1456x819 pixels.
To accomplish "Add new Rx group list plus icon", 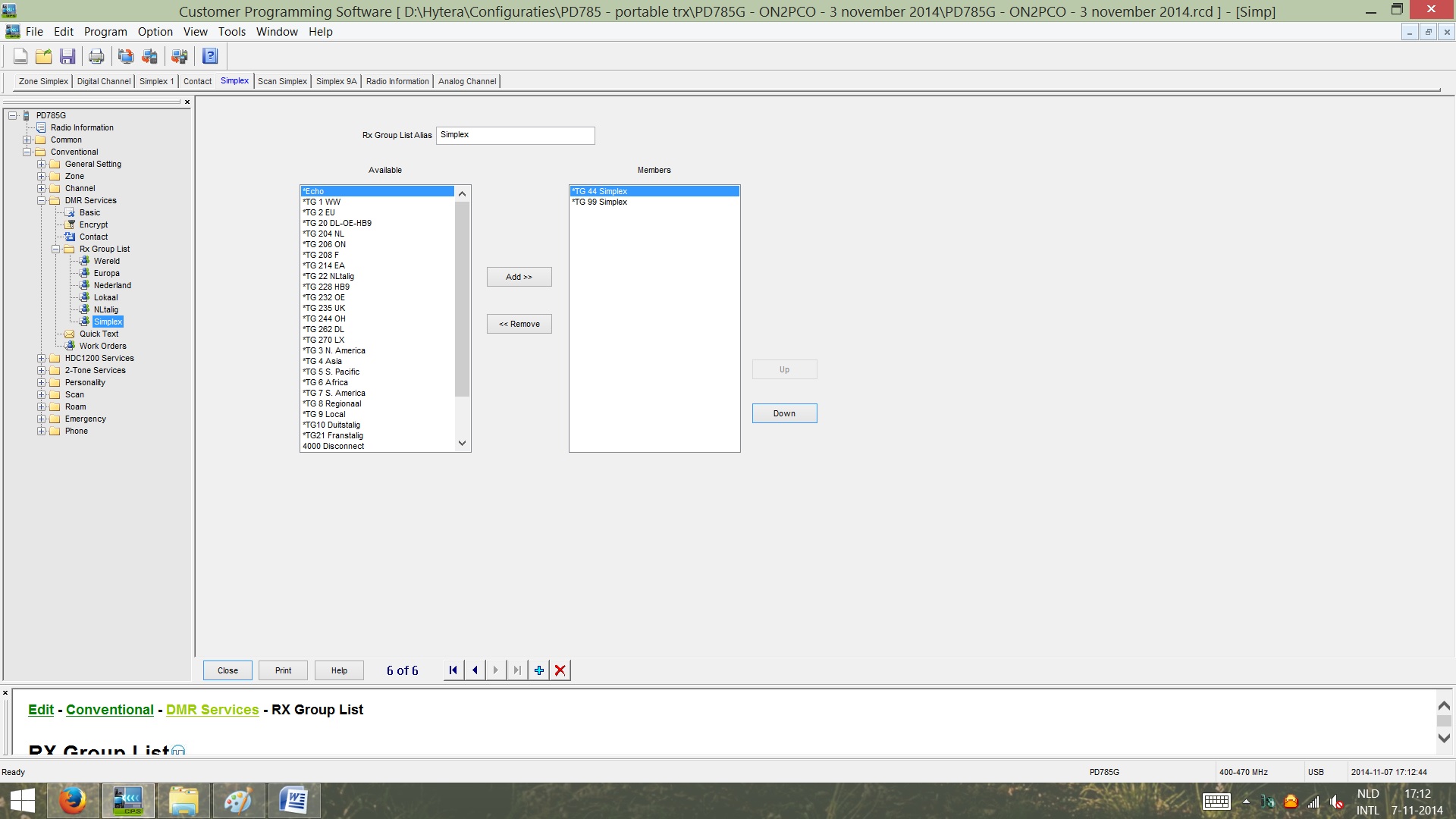I will point(539,670).
